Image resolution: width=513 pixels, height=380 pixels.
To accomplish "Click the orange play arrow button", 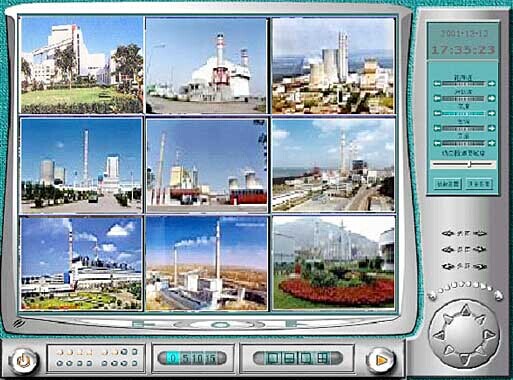I will [x=381, y=360].
